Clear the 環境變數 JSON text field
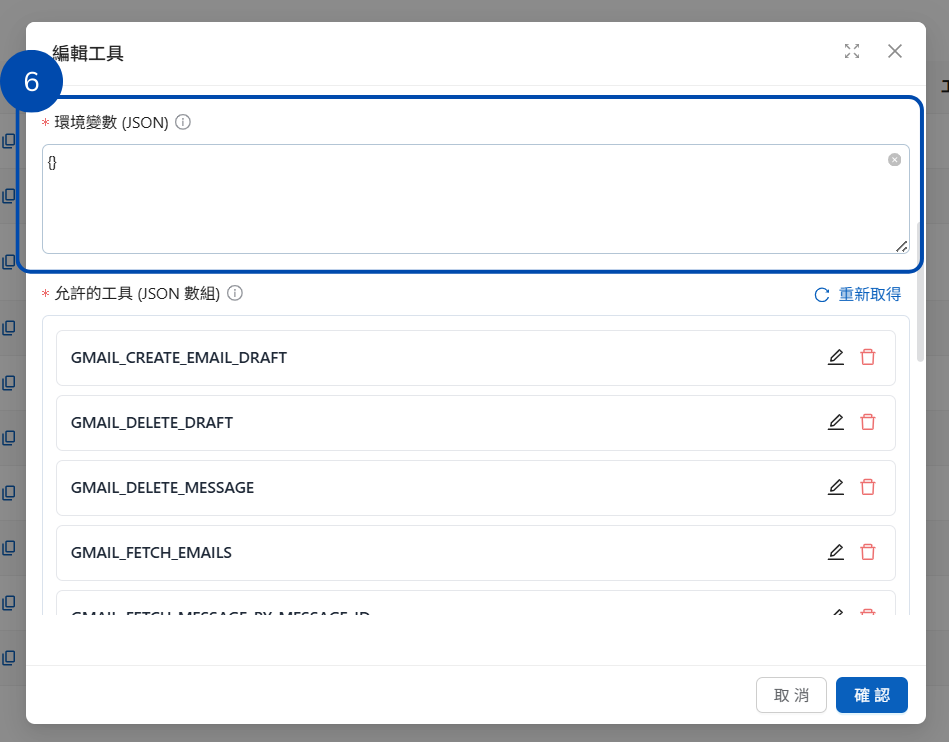This screenshot has height=742, width=949. [894, 160]
